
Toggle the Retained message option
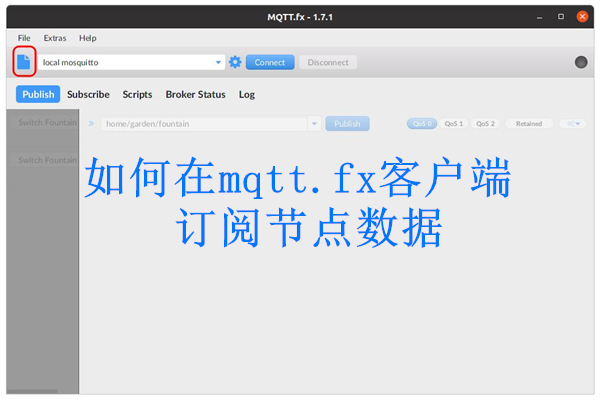coord(529,124)
